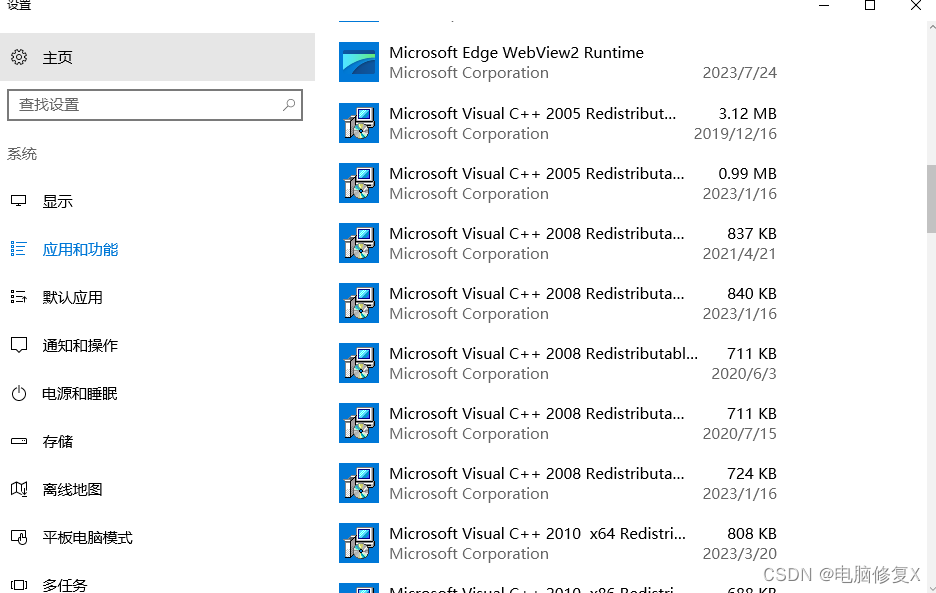Click icon of Visual C++ 2005 3.12 MB

[x=359, y=123]
